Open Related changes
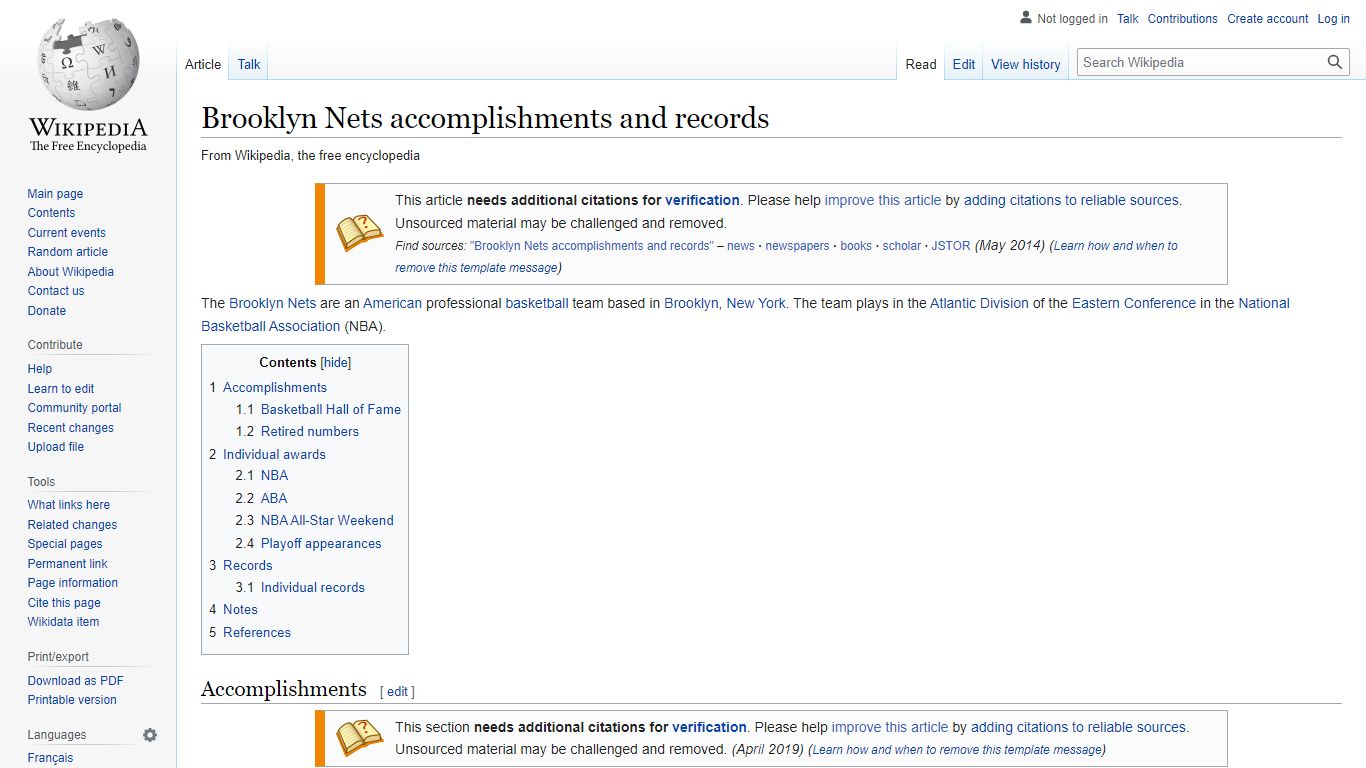Screen dimensions: 1366x768 click(72, 525)
